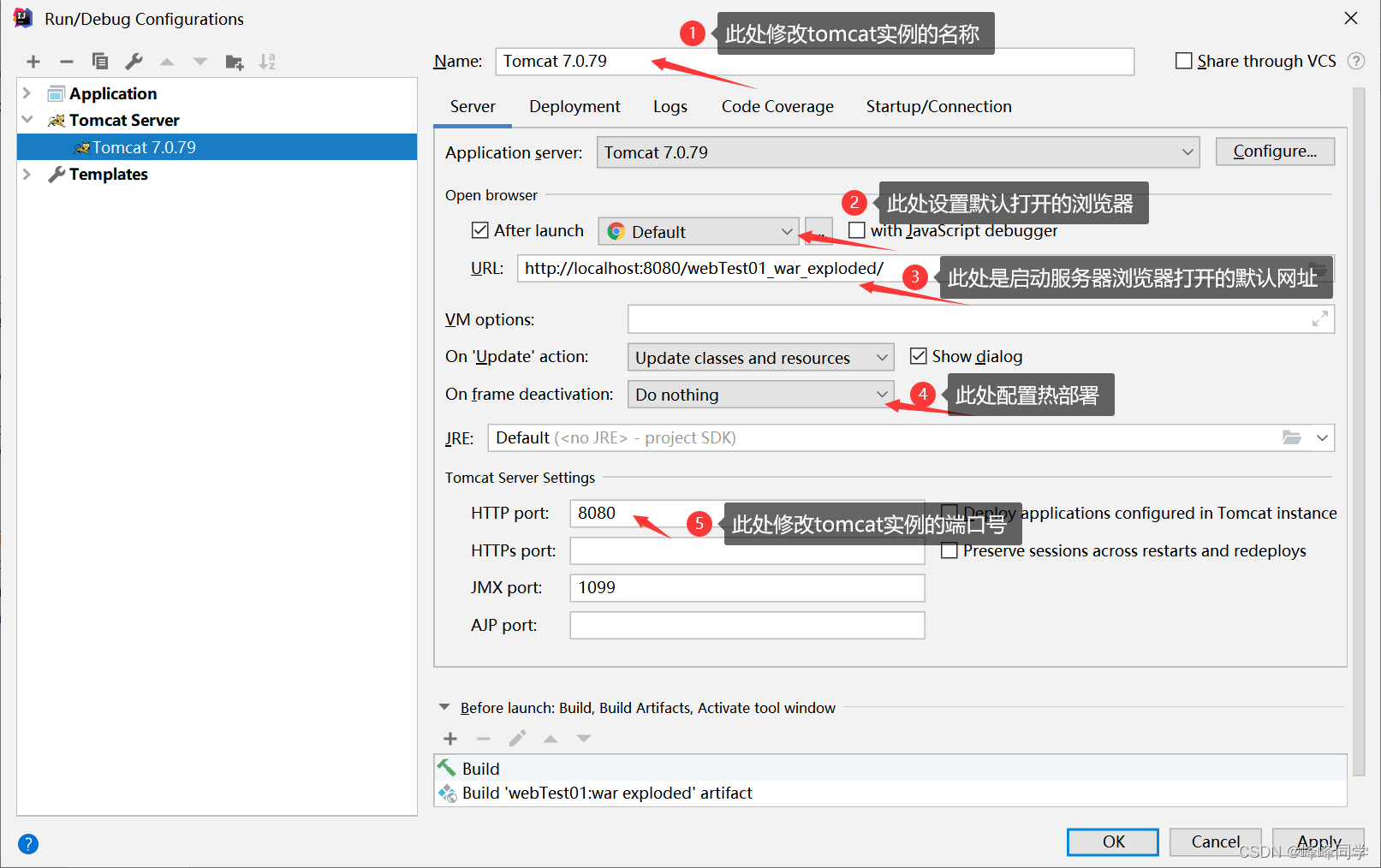The image size is (1381, 868).
Task: Click right-side vertical scrollbar
Action: 1358,432
